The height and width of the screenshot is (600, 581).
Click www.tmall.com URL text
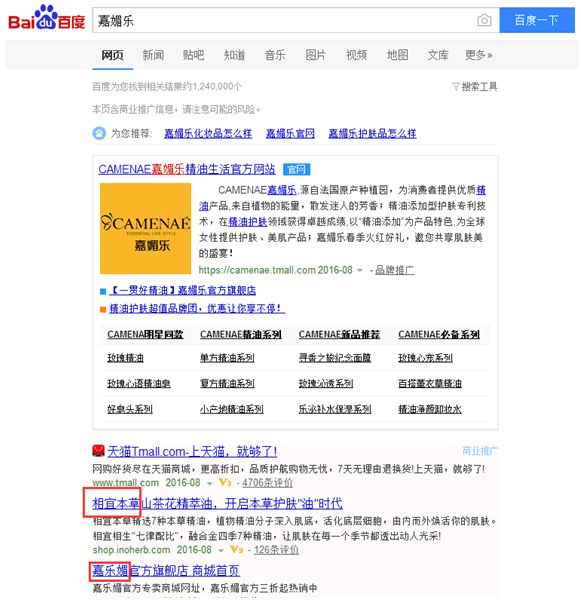(x=126, y=483)
